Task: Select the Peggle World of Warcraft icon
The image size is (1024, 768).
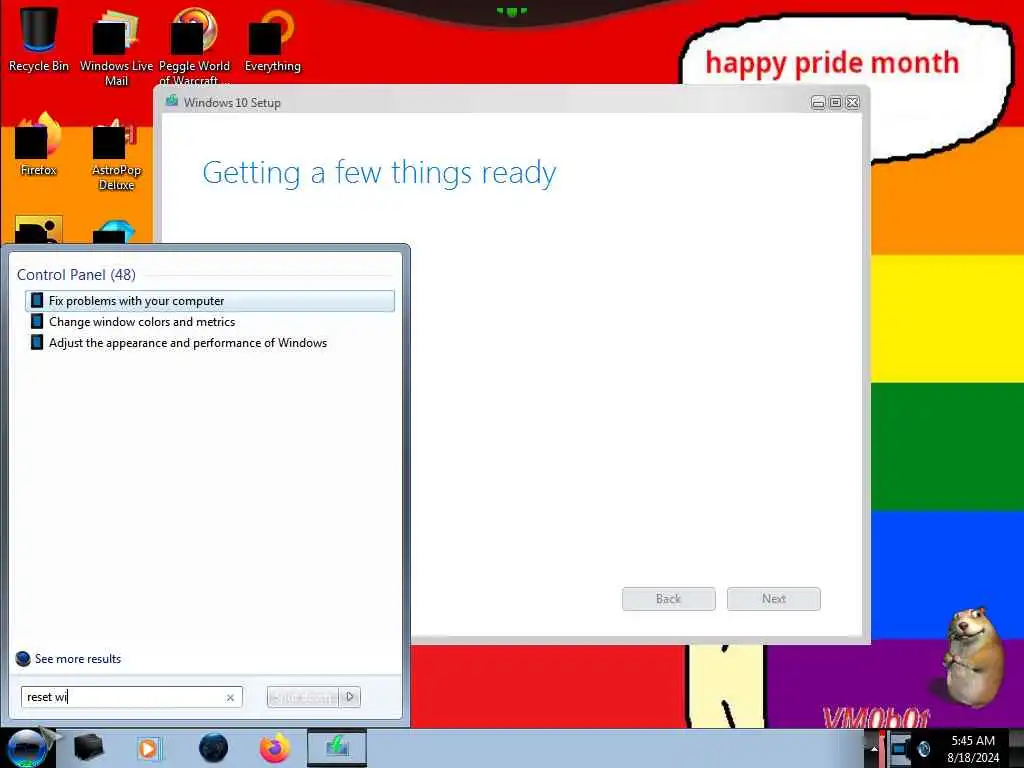Action: click(194, 47)
